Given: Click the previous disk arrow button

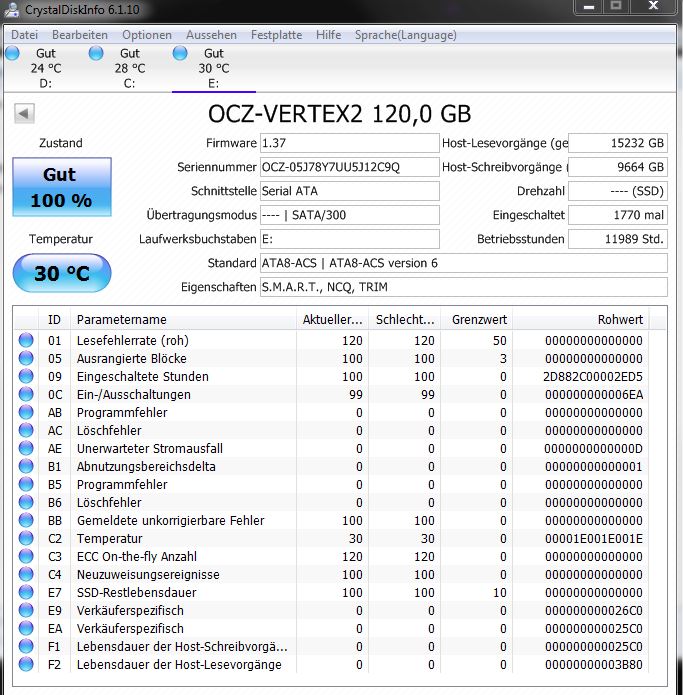Looking at the screenshot, I should (x=24, y=113).
